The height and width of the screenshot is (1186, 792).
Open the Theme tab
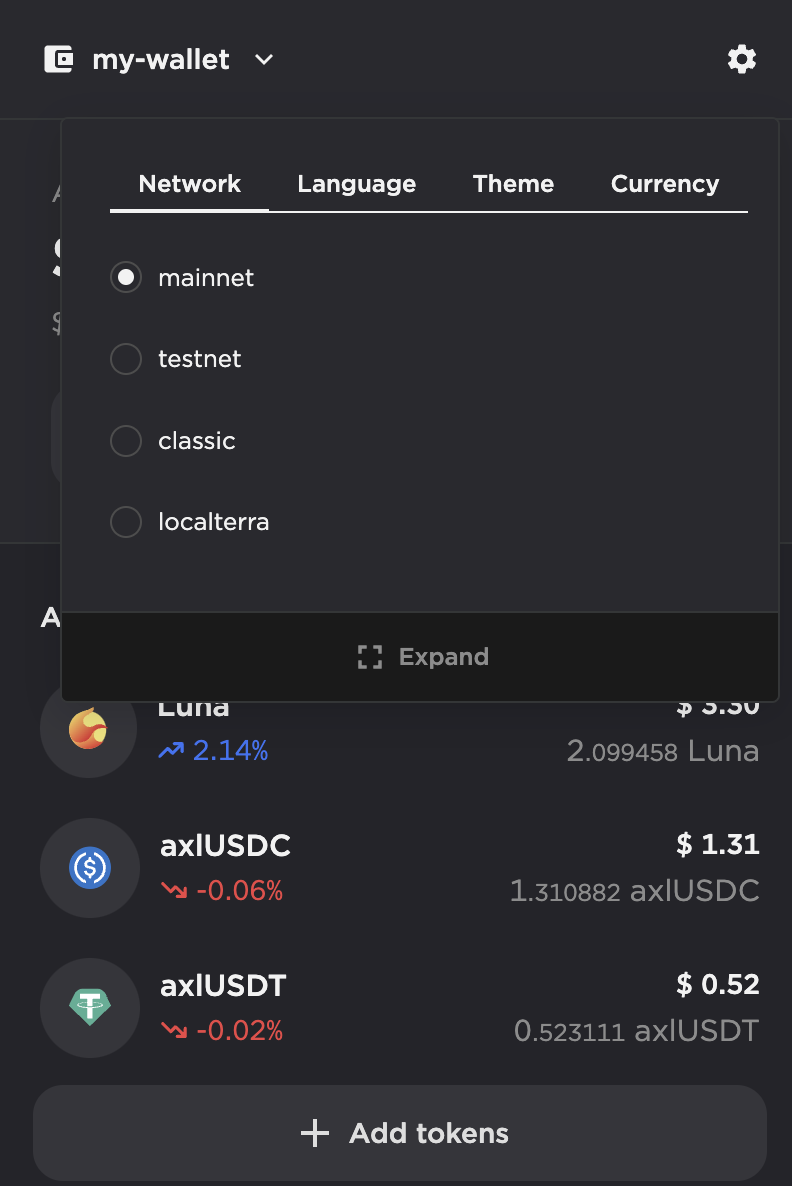513,184
